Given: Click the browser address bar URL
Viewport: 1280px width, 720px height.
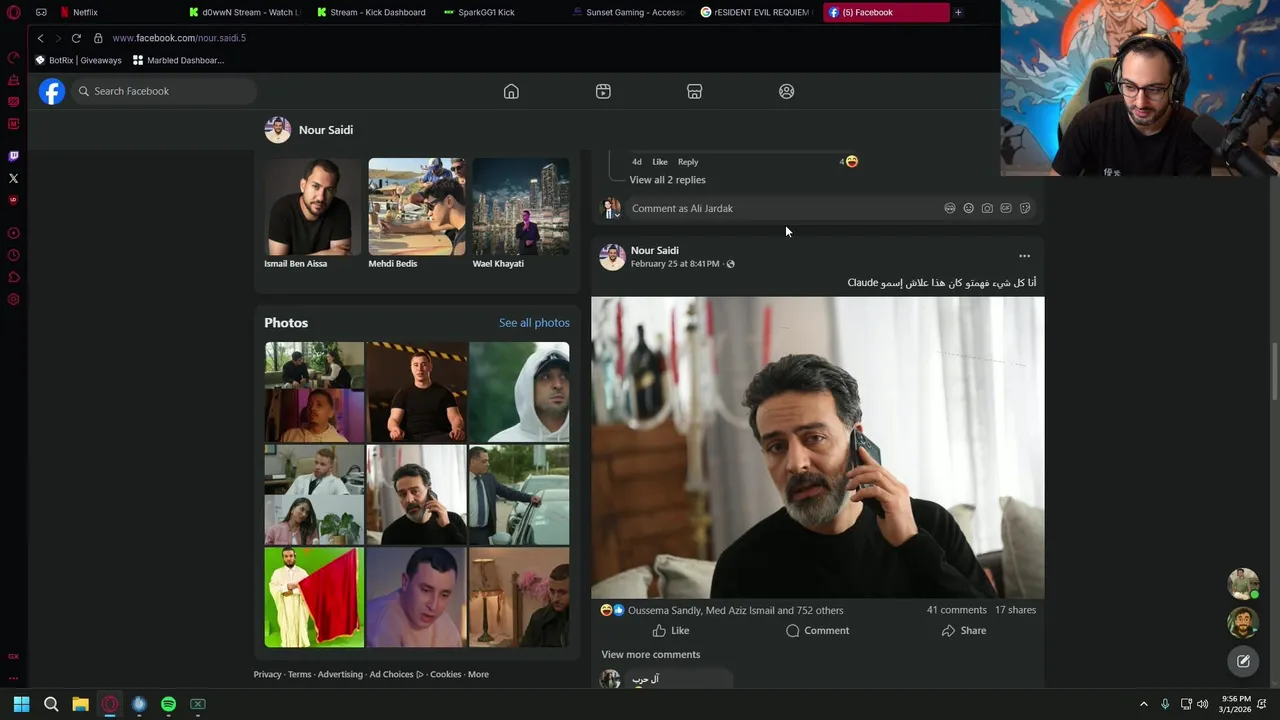Looking at the screenshot, I should [179, 38].
